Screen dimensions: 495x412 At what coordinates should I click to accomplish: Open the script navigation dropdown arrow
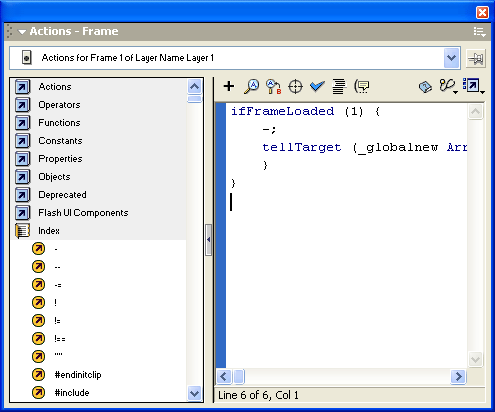pos(452,58)
